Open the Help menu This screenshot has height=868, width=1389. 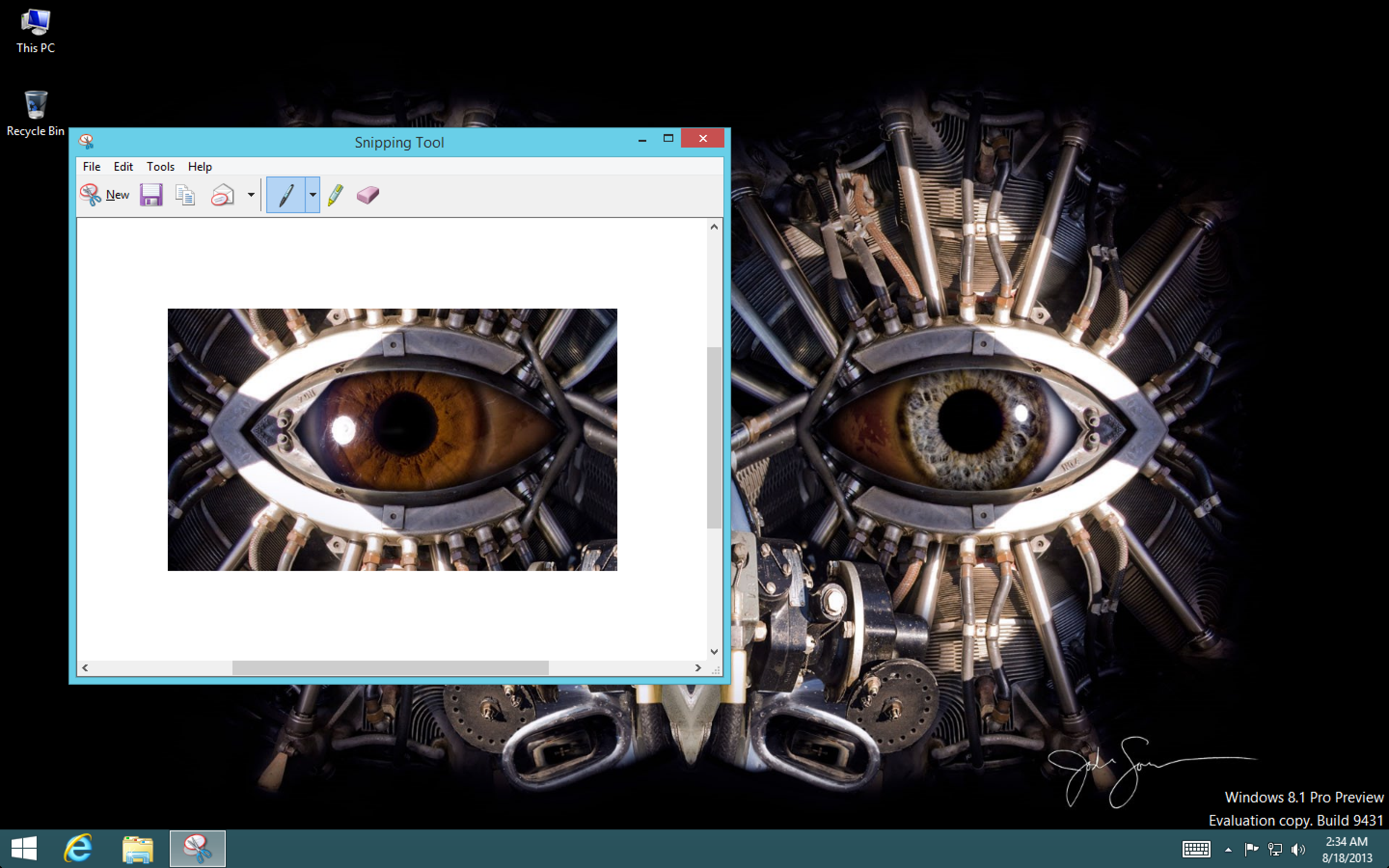coord(200,166)
